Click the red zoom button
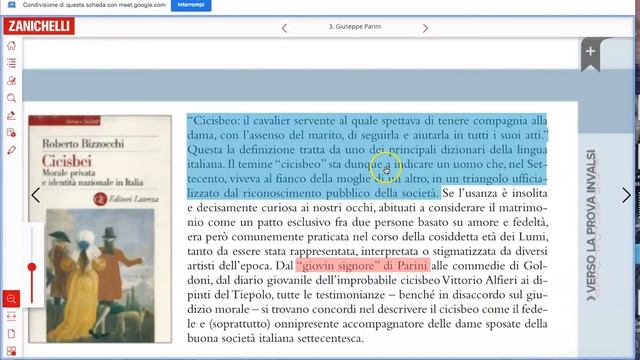Viewport: 640px width, 360px height. coord(11,299)
